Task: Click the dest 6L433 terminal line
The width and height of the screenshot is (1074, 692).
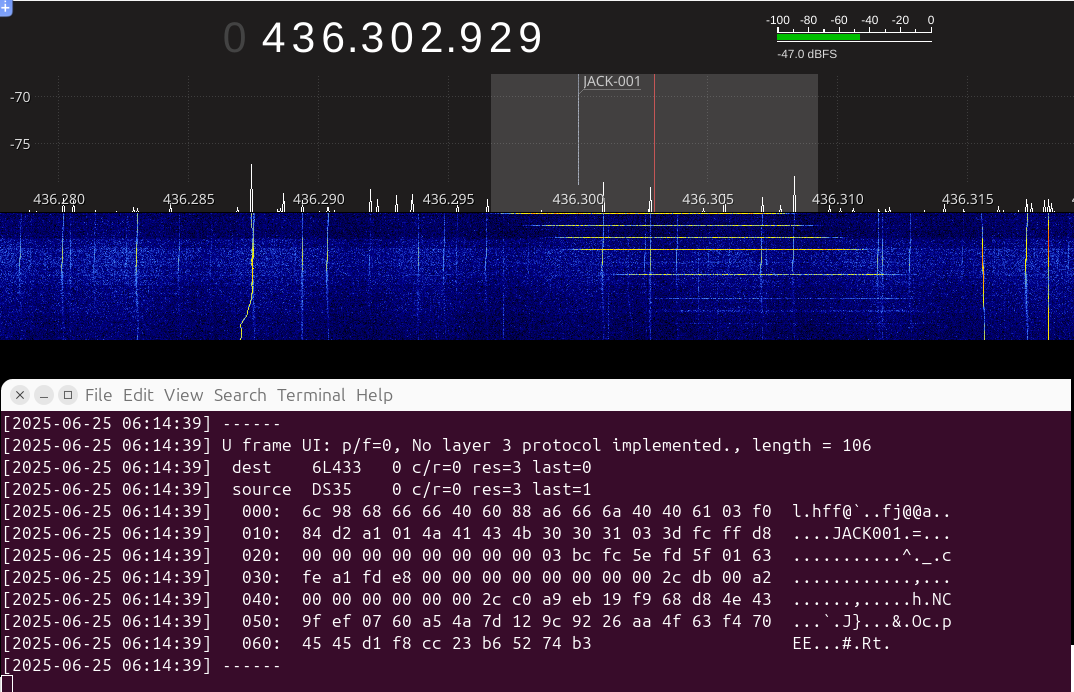Action: [297, 467]
